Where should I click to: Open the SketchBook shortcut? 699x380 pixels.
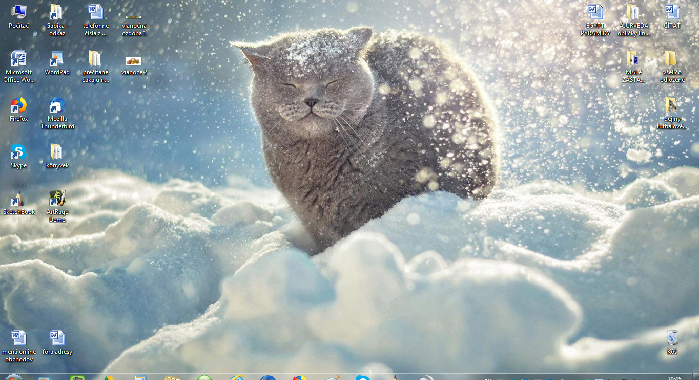19,203
